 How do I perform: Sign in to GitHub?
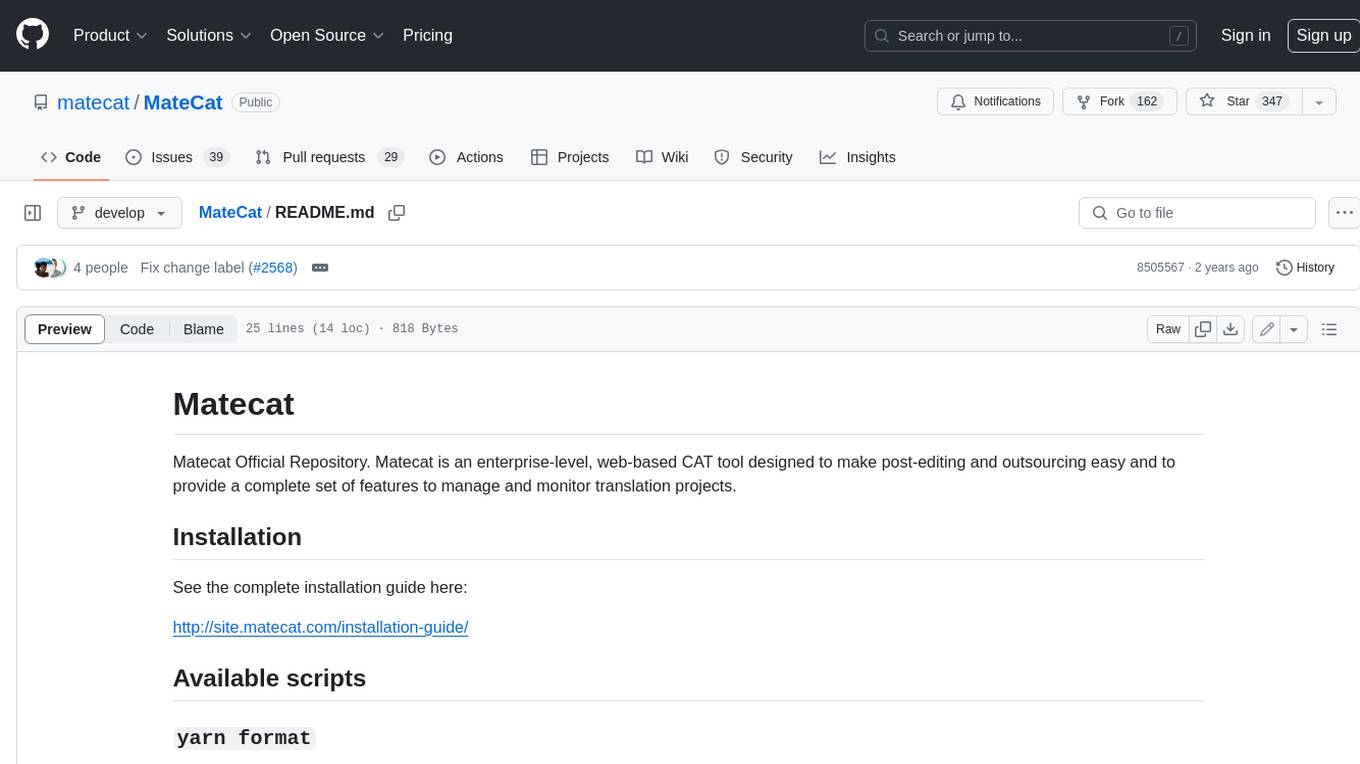pos(1245,35)
